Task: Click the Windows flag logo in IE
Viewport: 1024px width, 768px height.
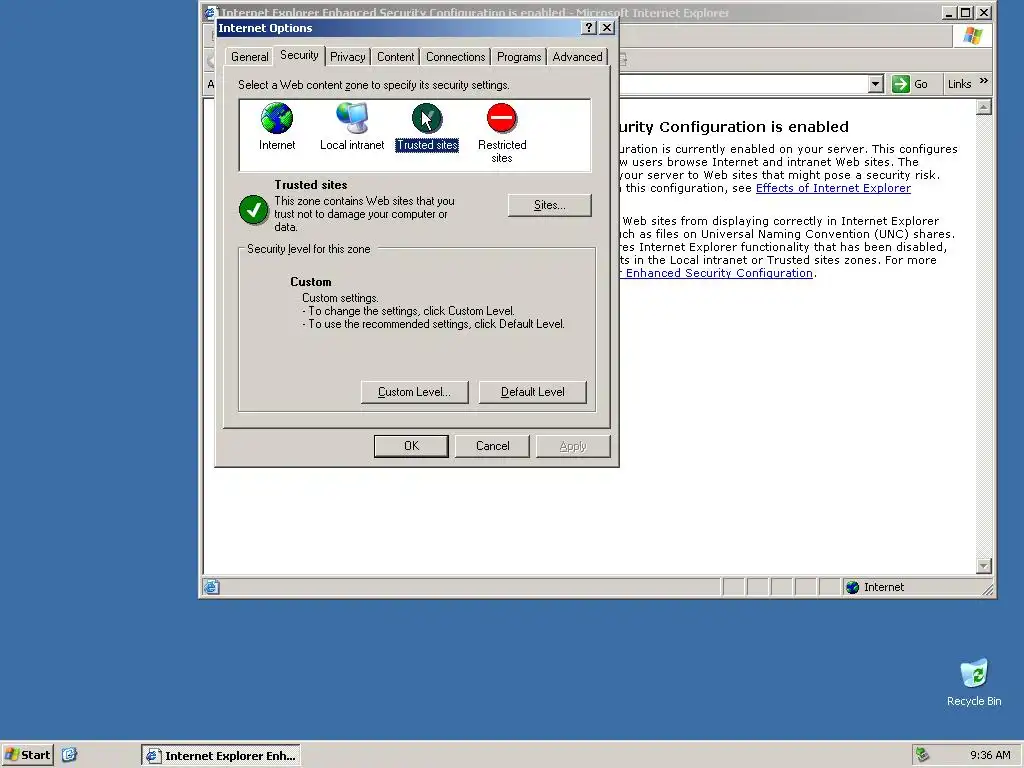Action: coord(972,36)
